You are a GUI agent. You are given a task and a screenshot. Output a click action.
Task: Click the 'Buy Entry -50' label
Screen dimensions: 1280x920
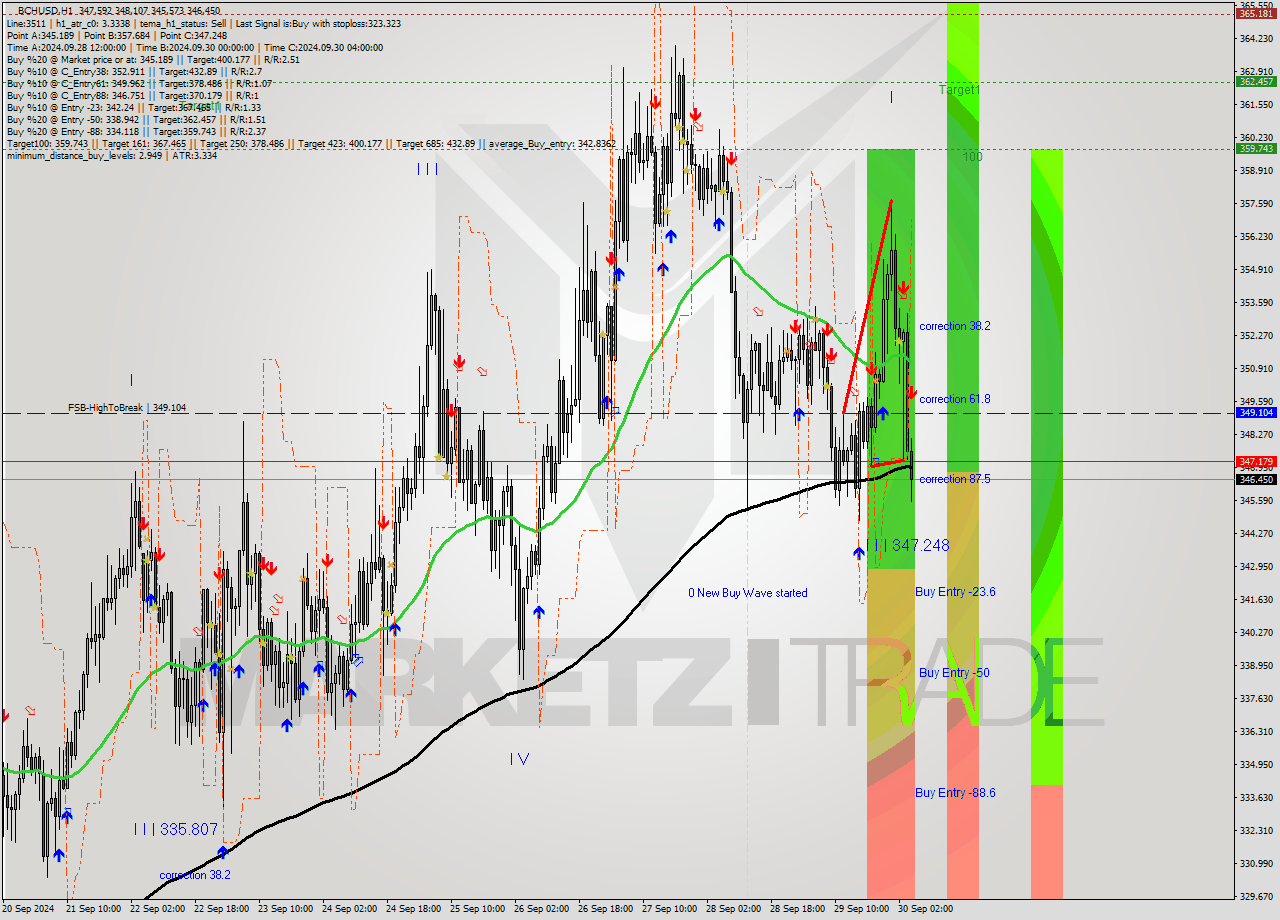click(954, 673)
